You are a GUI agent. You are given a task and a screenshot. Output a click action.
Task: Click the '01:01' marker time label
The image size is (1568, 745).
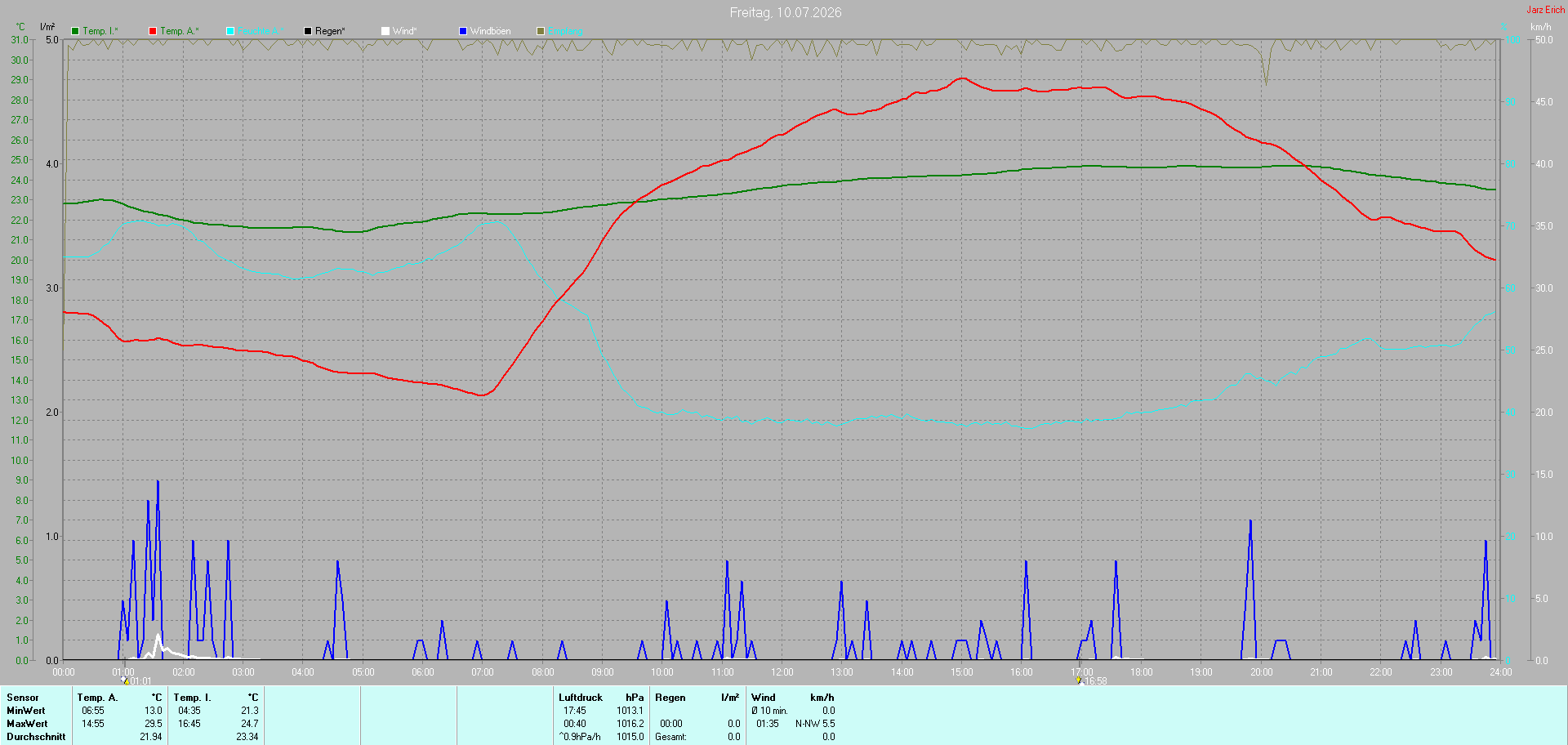click(141, 681)
